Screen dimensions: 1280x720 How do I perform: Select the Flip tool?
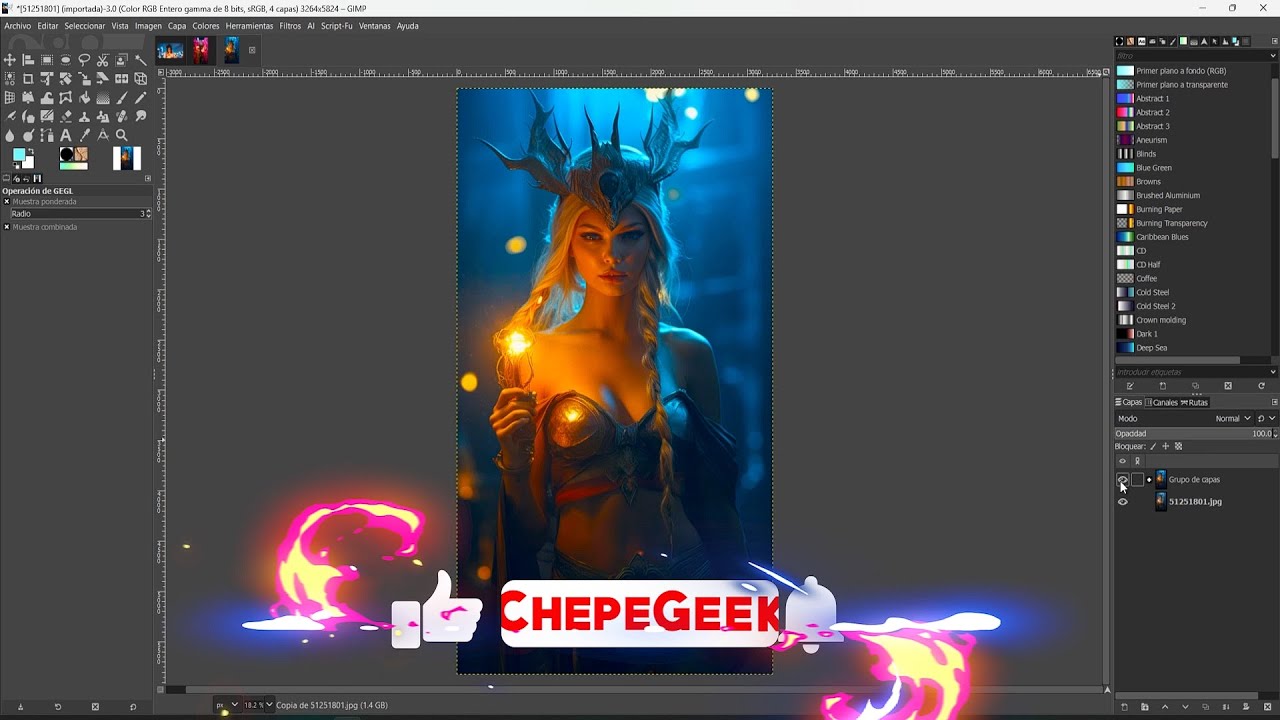(x=121, y=78)
